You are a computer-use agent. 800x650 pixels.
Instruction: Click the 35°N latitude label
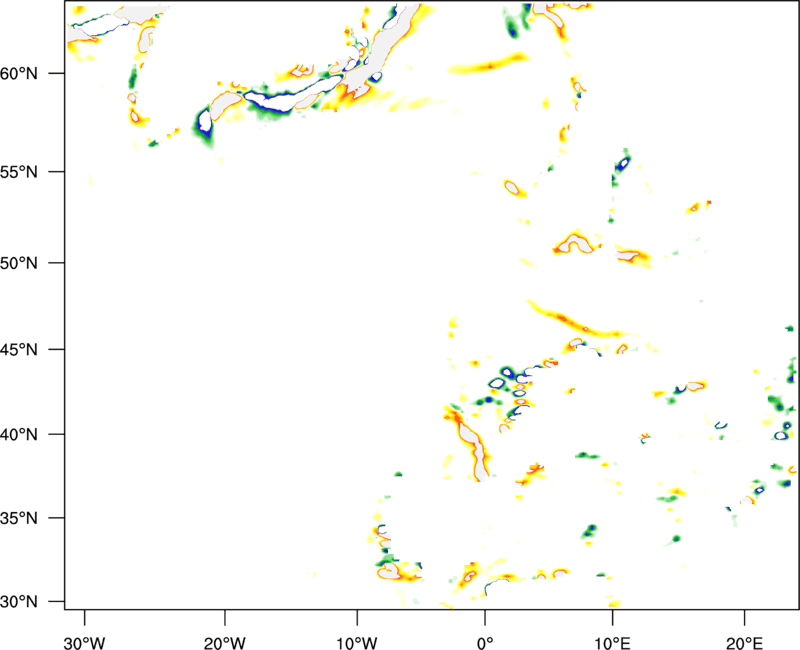point(19,518)
